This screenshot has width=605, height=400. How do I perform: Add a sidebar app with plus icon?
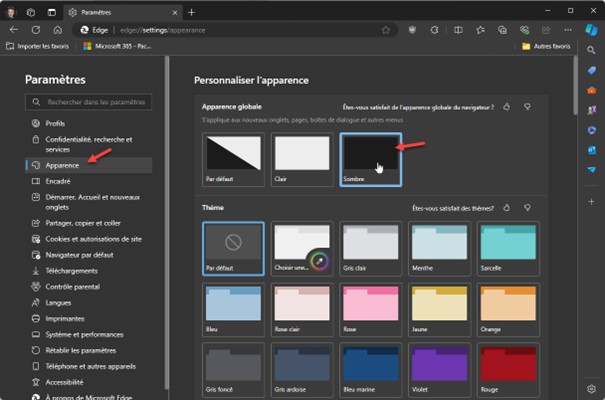592,201
